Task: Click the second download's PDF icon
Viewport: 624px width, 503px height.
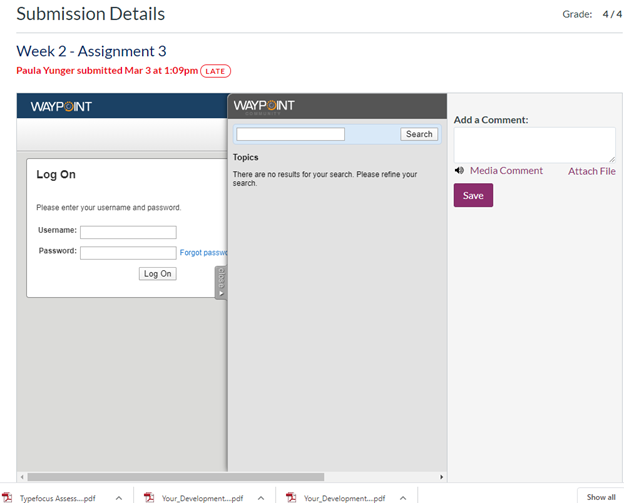Action: (149, 497)
